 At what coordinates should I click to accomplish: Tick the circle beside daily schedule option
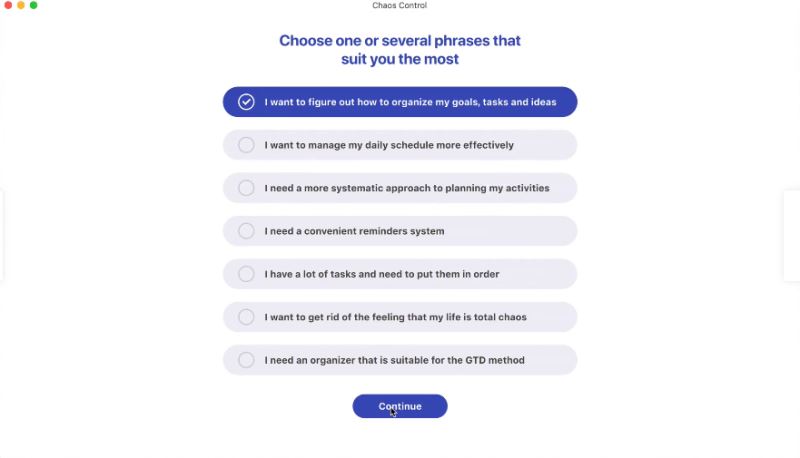(x=246, y=145)
